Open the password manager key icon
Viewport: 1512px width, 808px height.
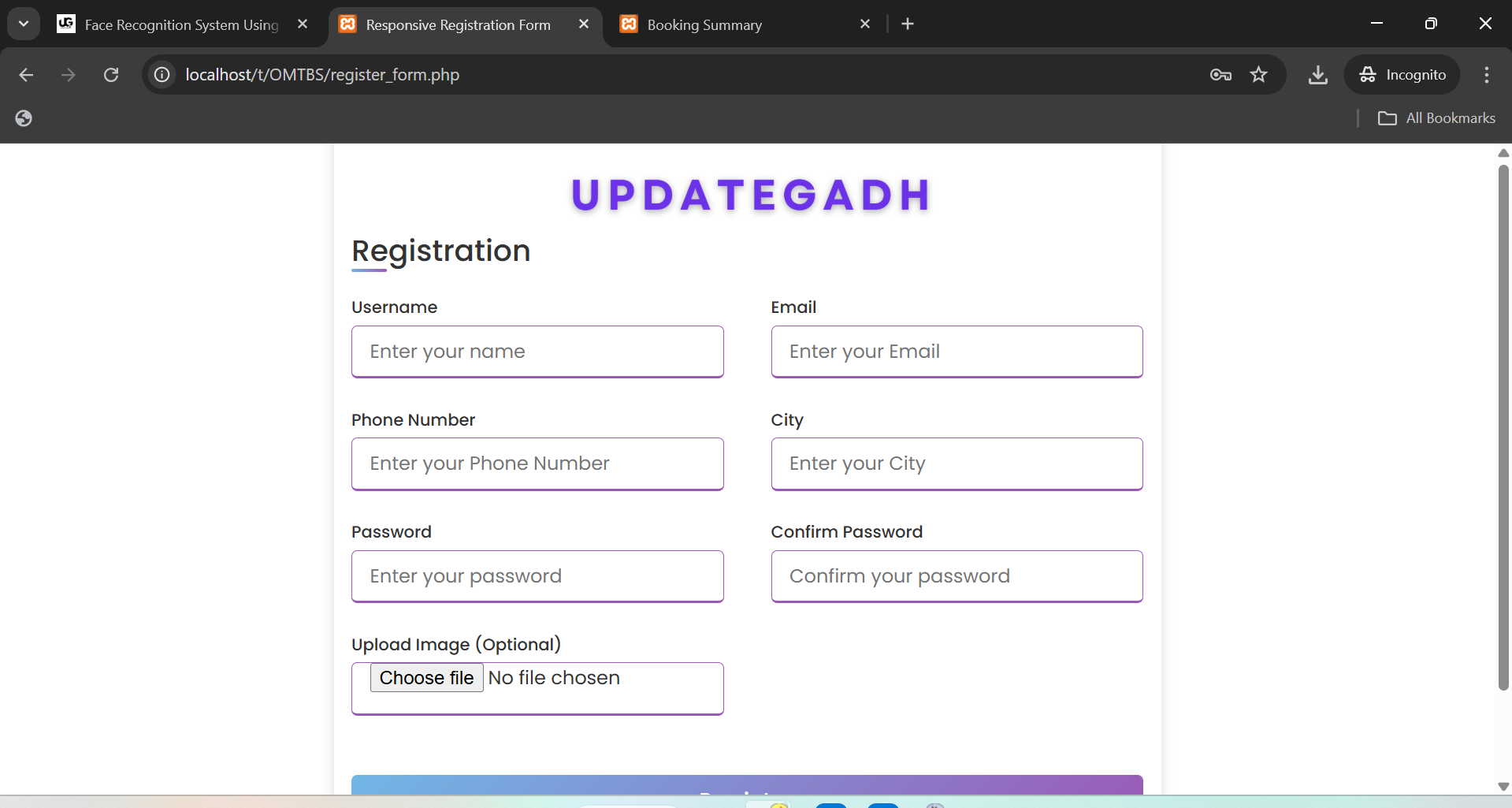1220,75
